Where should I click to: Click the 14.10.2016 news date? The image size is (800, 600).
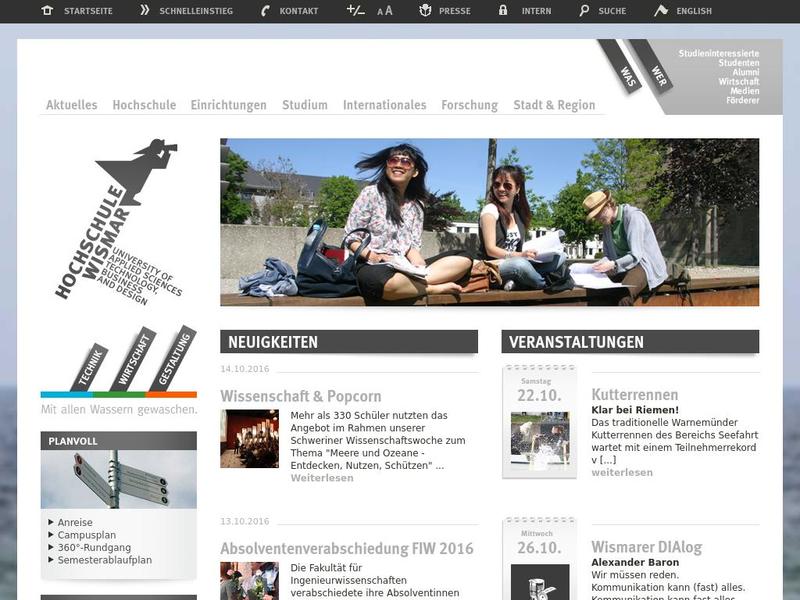coord(245,369)
